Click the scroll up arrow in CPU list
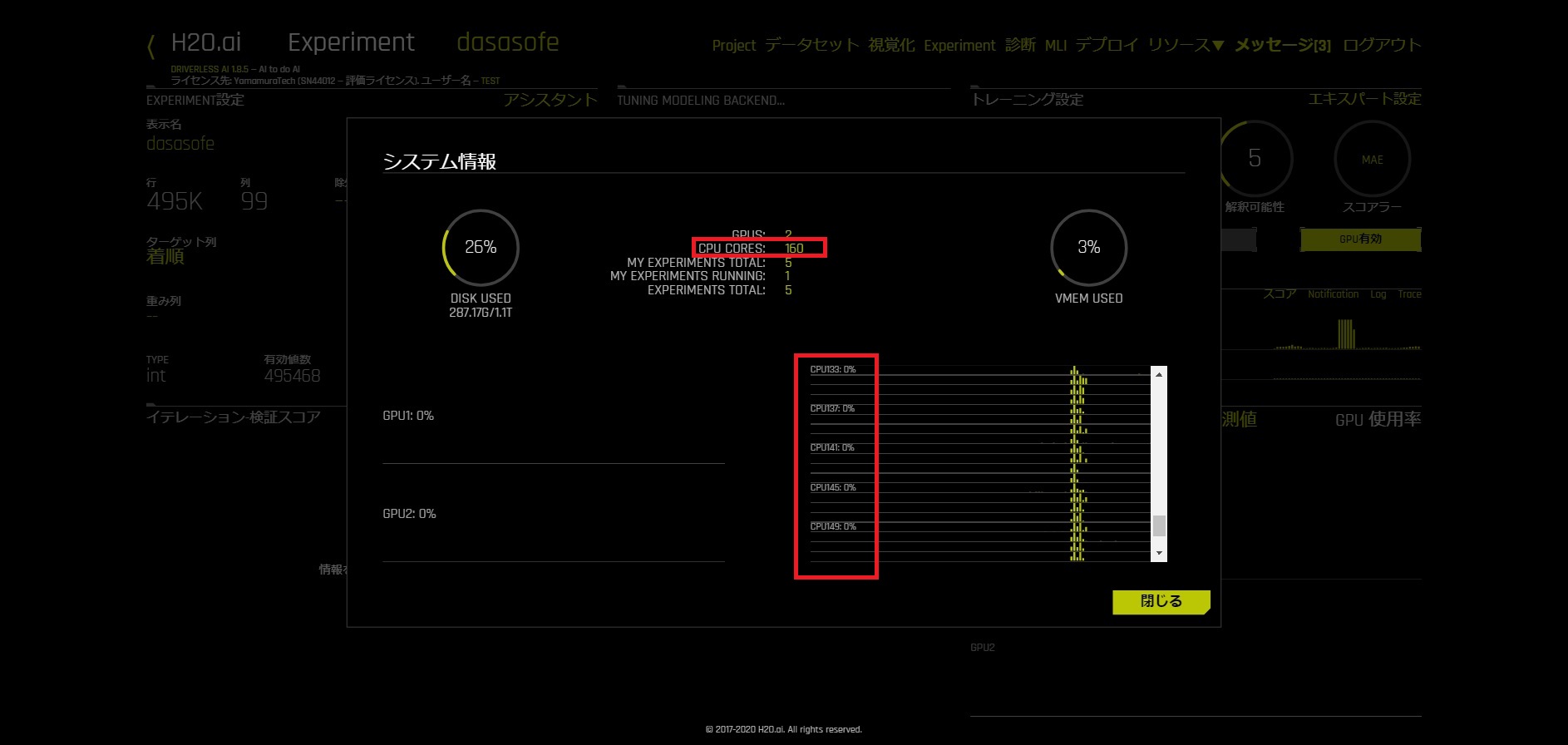 [1159, 375]
